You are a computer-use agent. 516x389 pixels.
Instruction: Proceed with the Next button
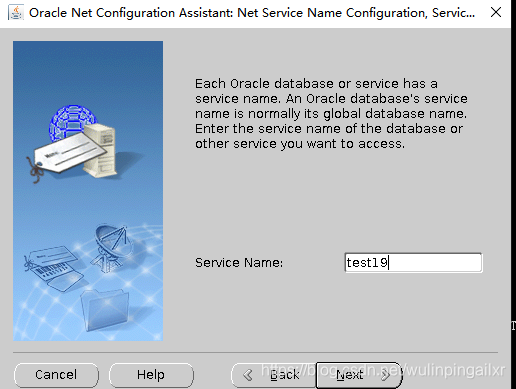click(x=359, y=375)
